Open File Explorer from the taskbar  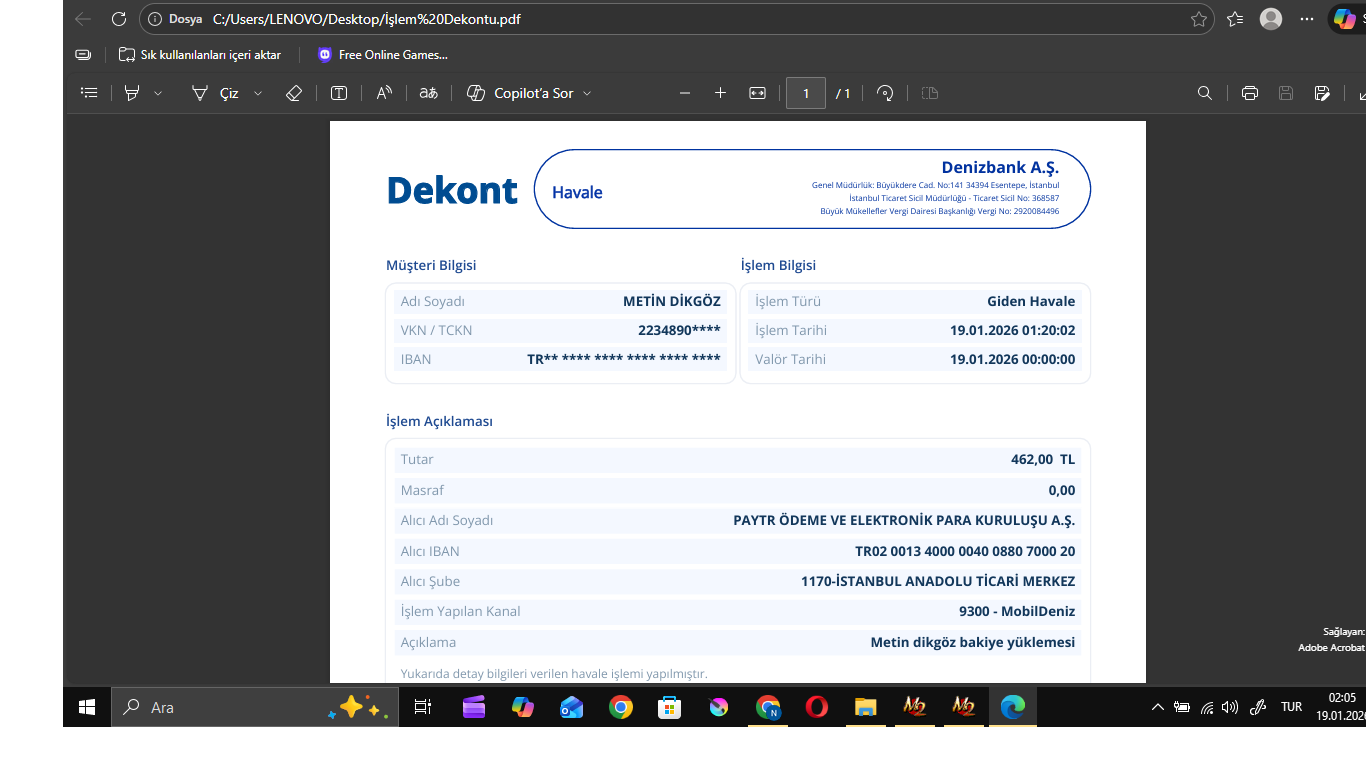point(865,707)
